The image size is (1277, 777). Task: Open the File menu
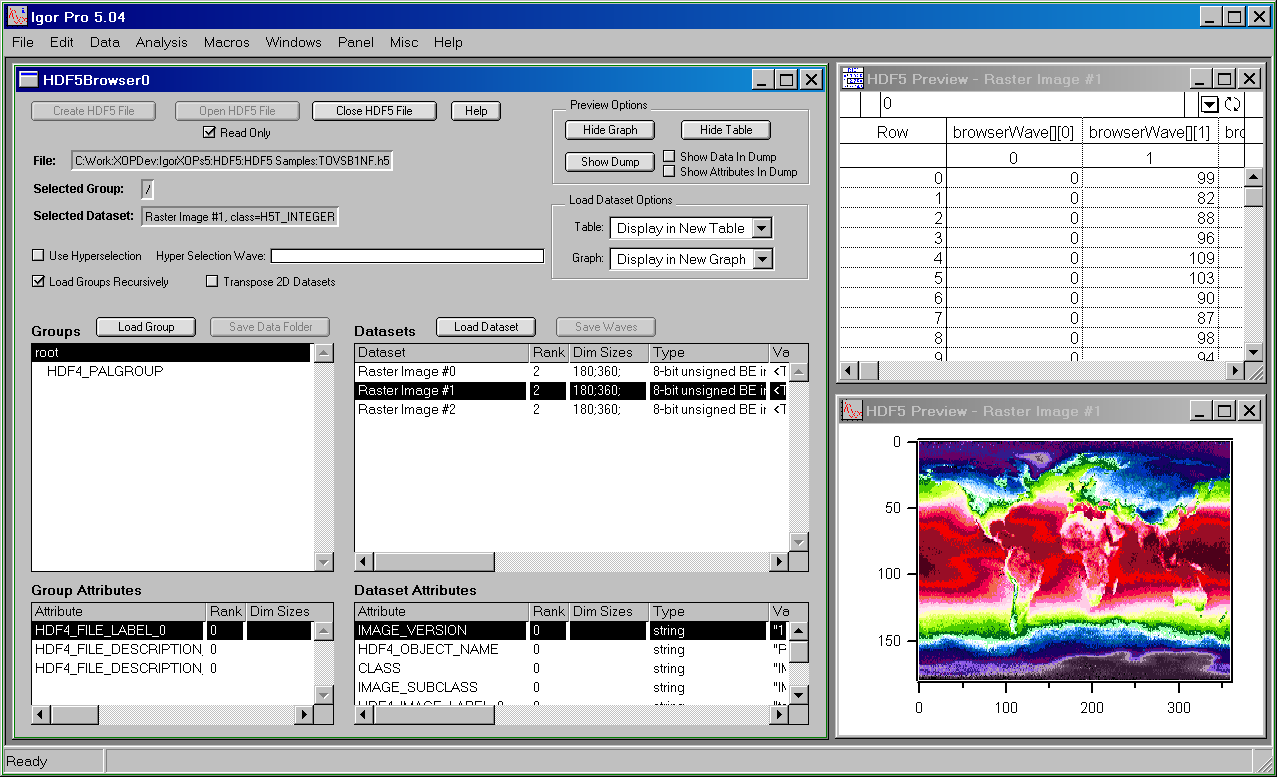(22, 42)
